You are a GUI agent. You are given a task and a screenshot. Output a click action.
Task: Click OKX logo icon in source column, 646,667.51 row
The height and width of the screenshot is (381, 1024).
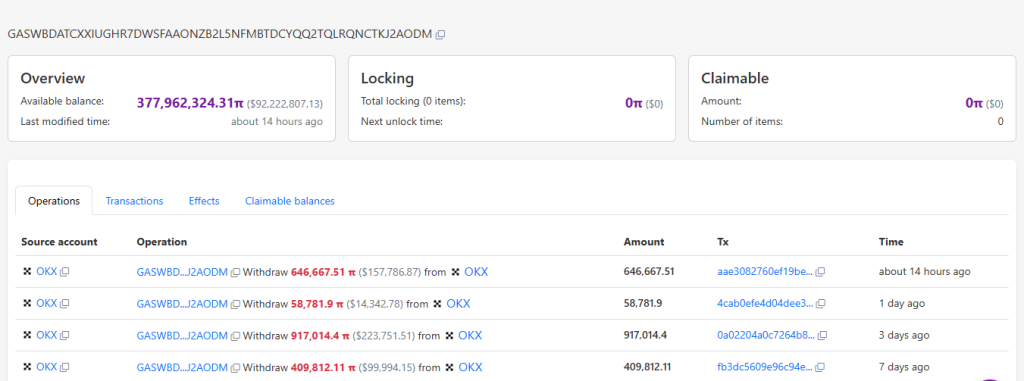pos(27,271)
